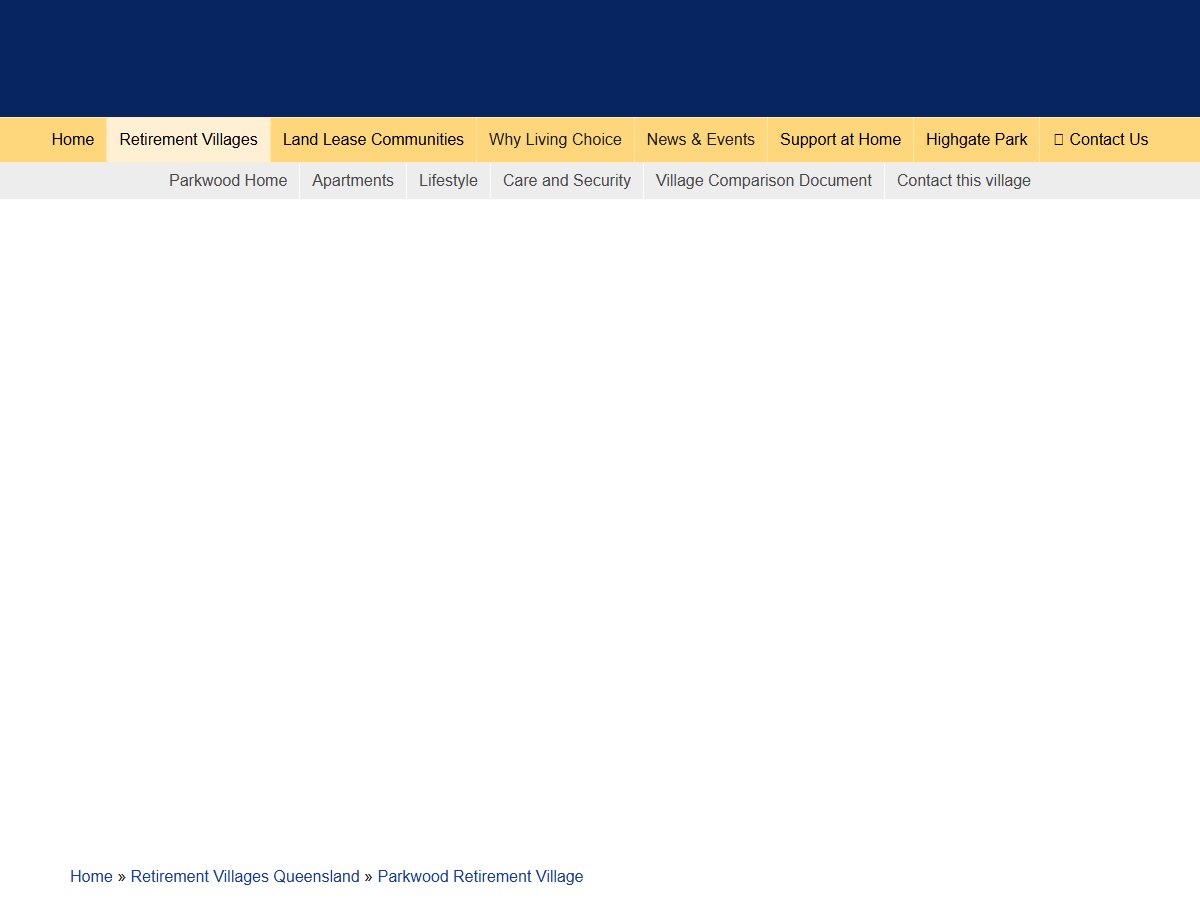This screenshot has height=900, width=1200.
Task: Click the Contact Us menu item
Action: click(x=1100, y=140)
